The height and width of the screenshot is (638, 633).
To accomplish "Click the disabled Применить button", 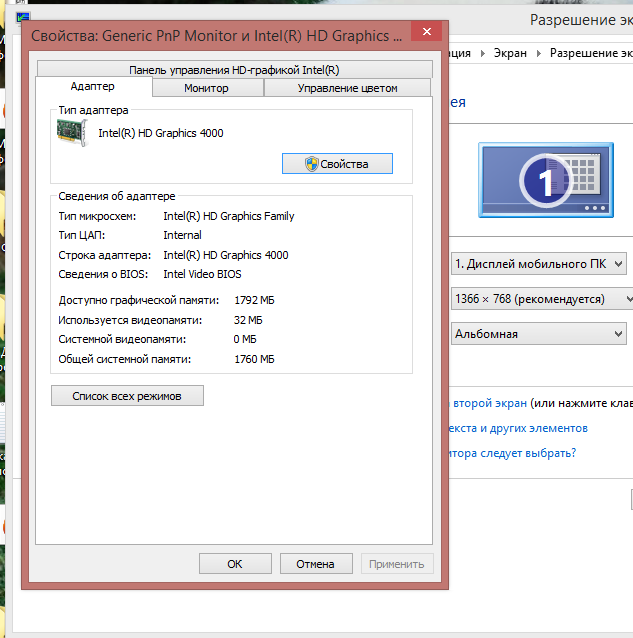I will (397, 564).
